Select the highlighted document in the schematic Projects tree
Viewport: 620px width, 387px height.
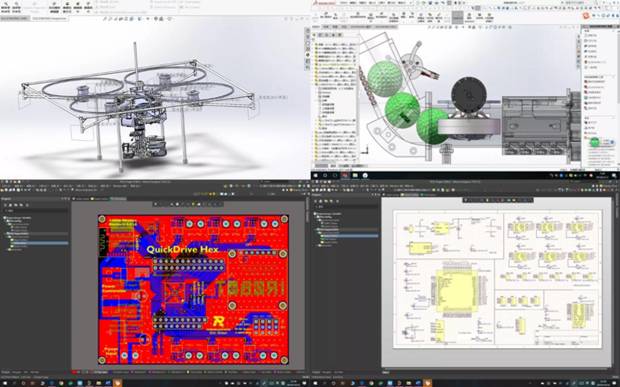pyautogui.click(x=348, y=236)
